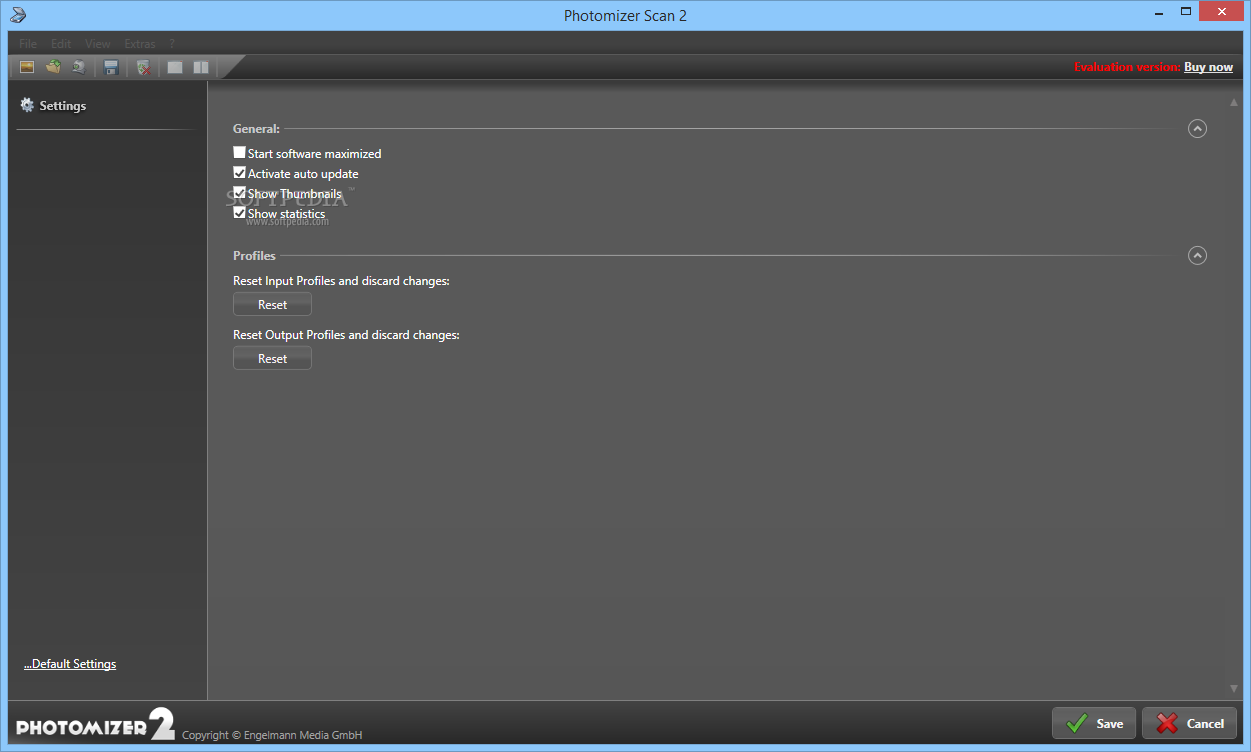The image size is (1251, 752).
Task: Reset Output Profiles button
Action: (272, 358)
